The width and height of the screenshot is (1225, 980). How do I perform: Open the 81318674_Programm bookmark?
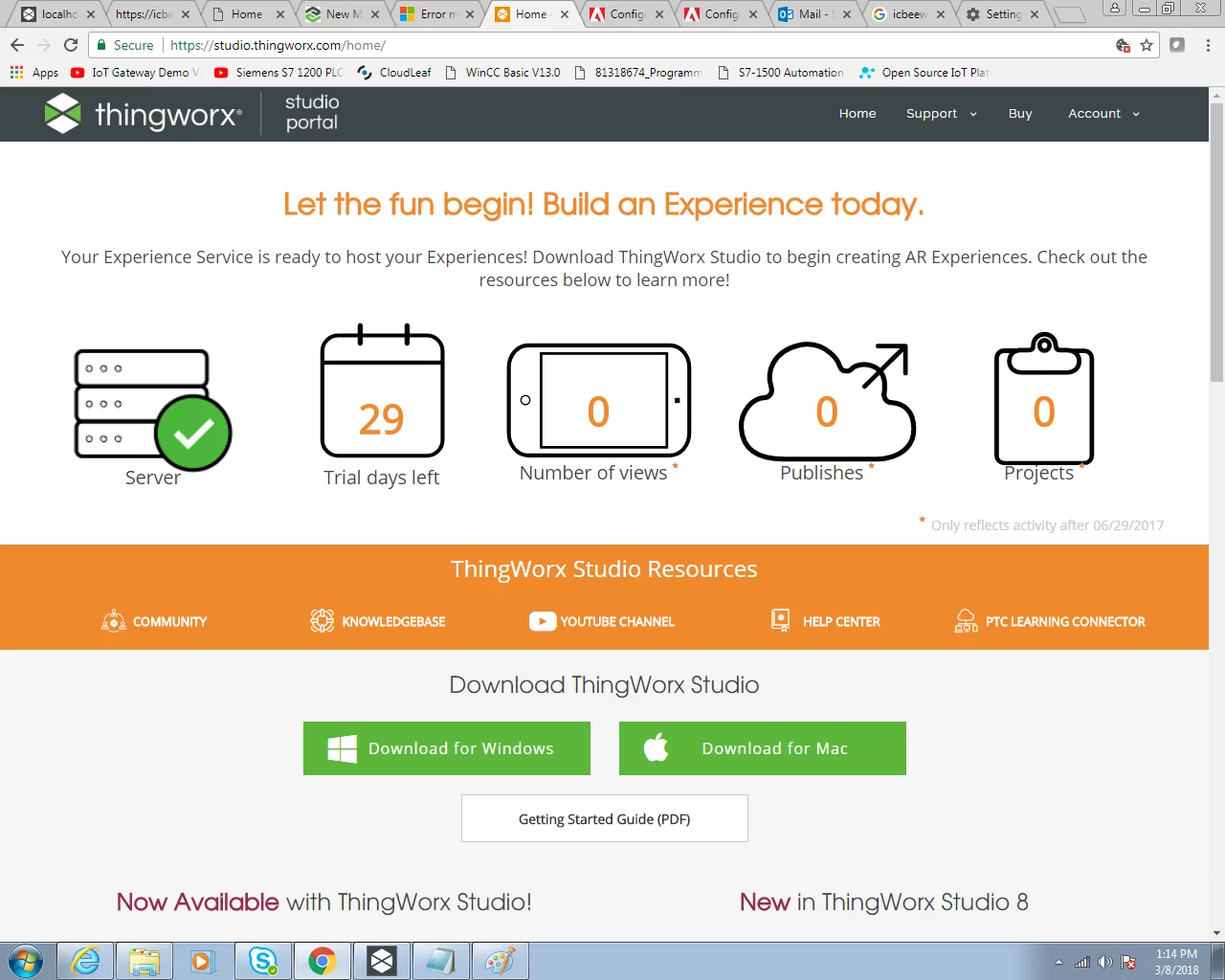638,72
